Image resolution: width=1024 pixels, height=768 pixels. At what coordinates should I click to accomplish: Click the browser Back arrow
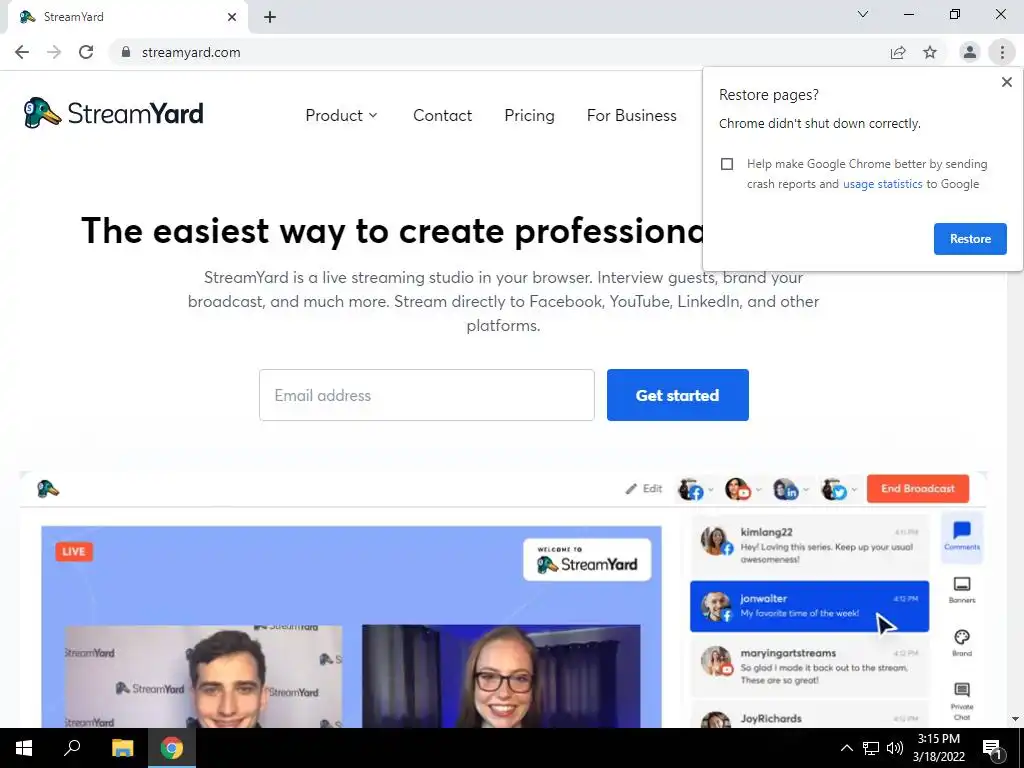point(22,52)
